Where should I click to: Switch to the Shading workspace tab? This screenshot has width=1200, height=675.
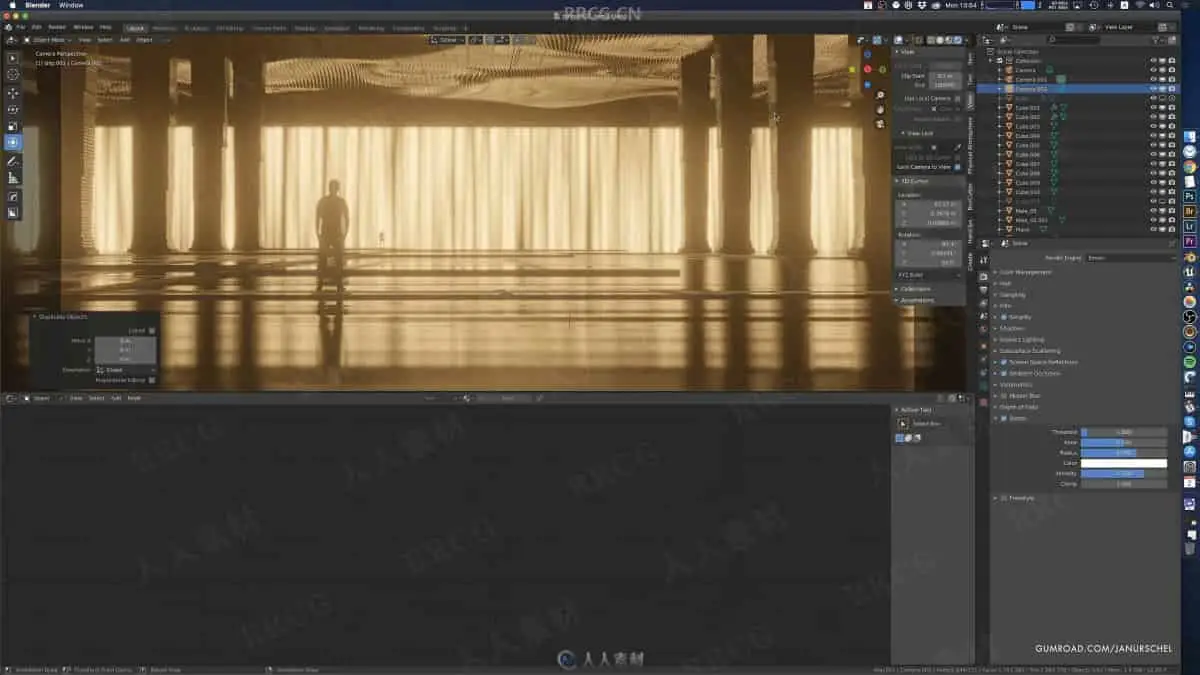click(305, 28)
